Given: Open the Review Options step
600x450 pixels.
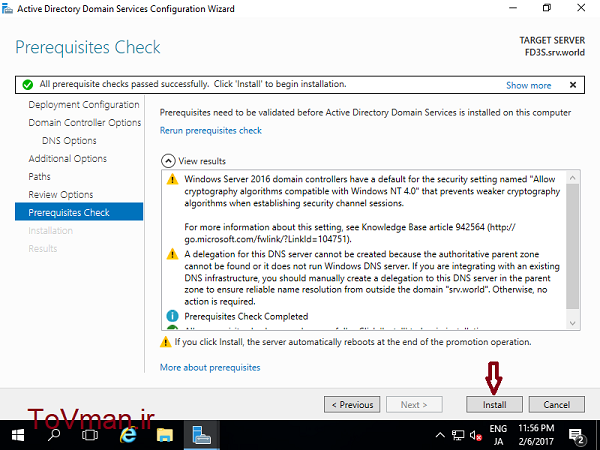Looking at the screenshot, I should (x=60, y=194).
